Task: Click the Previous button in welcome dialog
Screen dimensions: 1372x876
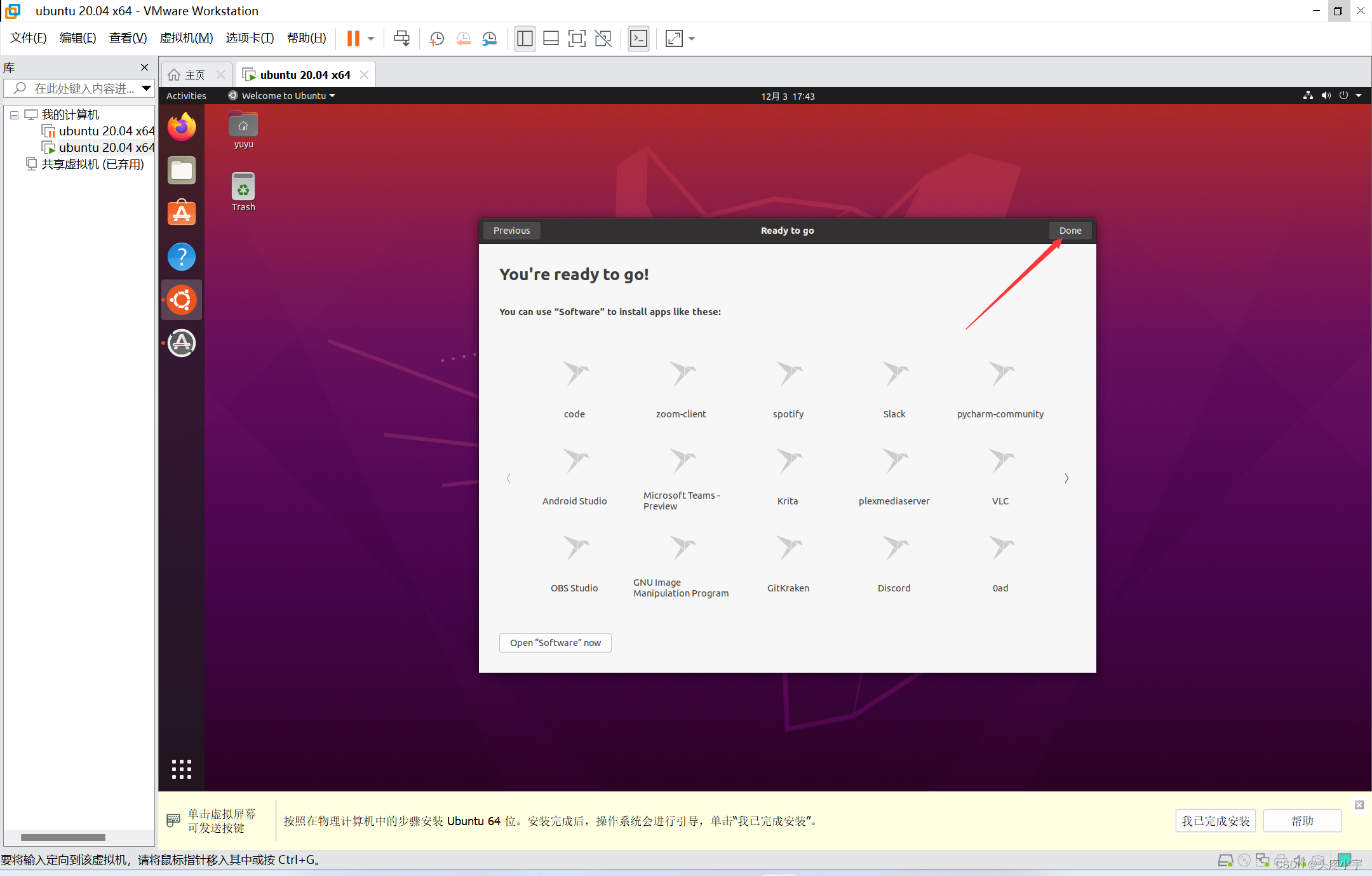Action: point(511,231)
